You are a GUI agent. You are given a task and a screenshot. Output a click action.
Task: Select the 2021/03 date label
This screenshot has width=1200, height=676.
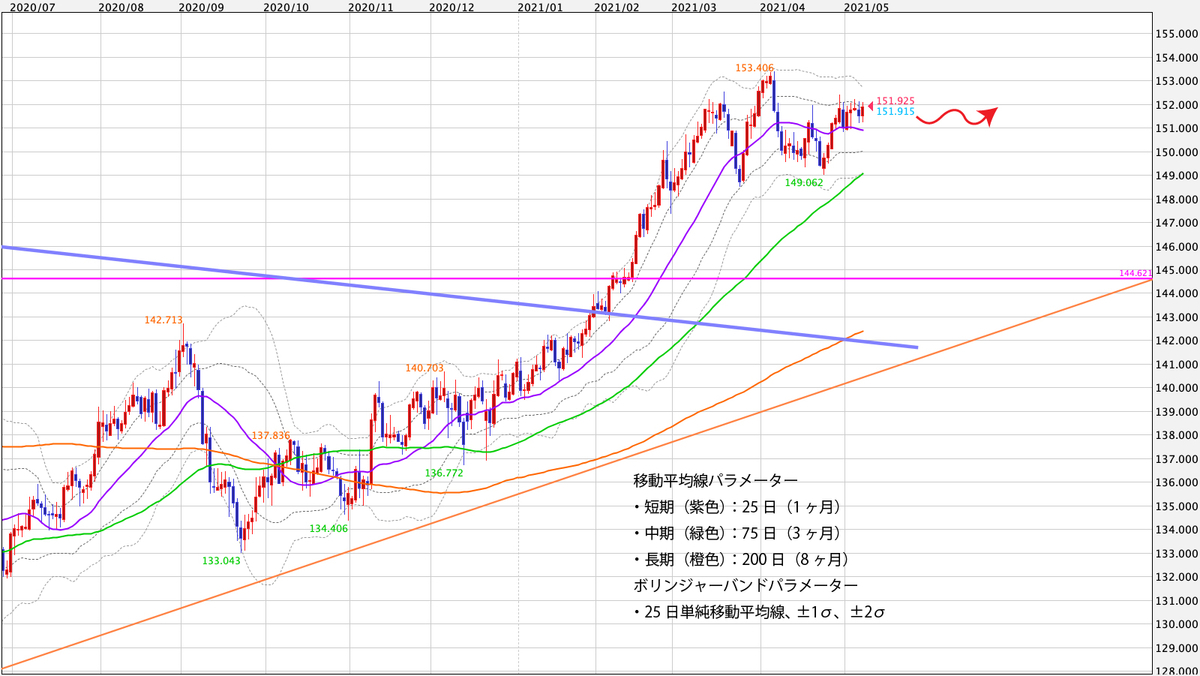point(694,7)
